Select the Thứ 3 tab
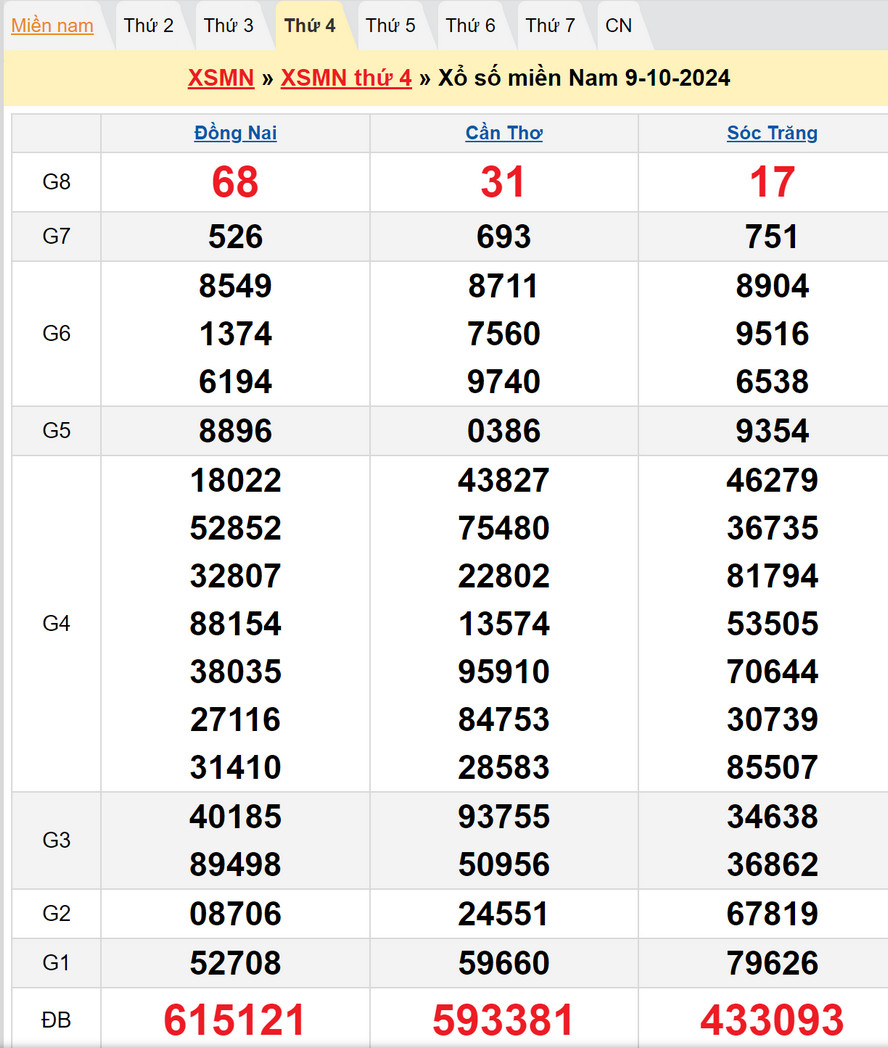The width and height of the screenshot is (888, 1048). (229, 26)
